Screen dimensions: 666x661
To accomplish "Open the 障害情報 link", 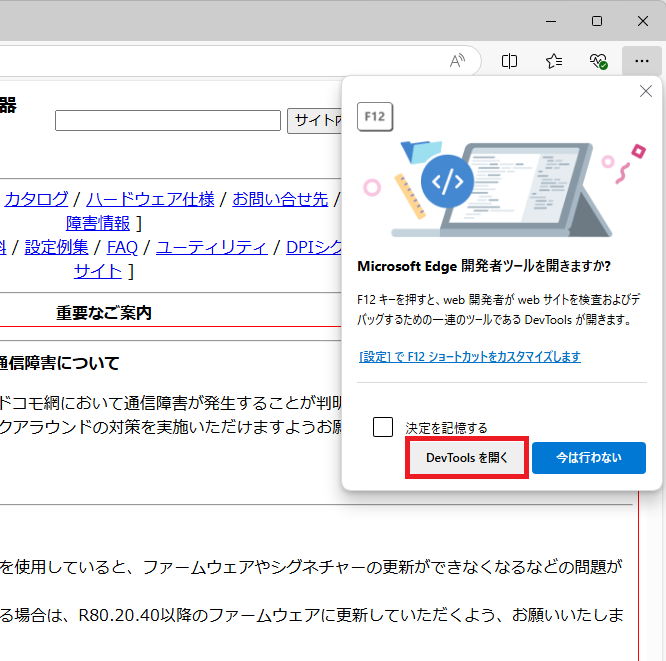I will [98, 222].
